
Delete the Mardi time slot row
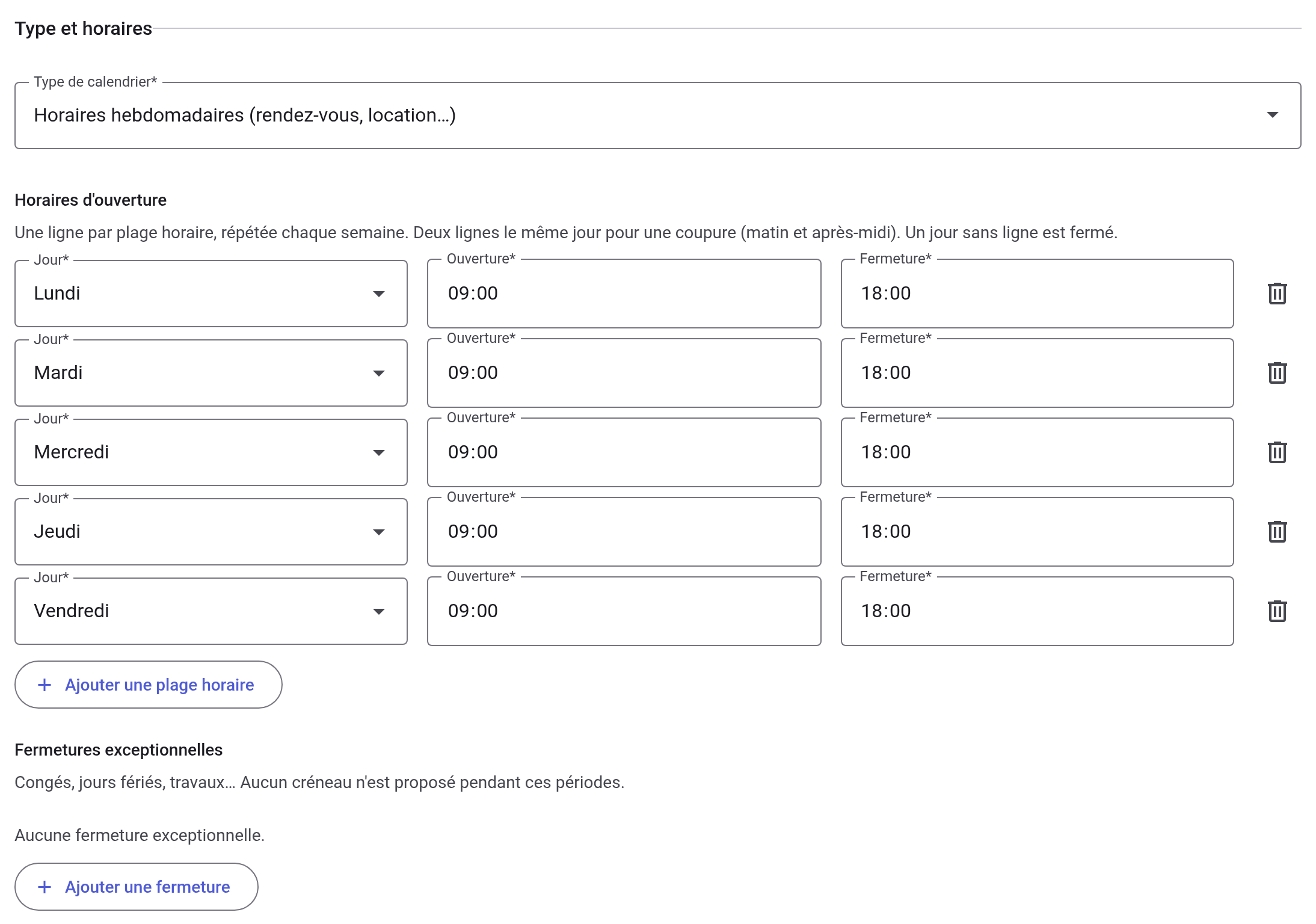click(x=1277, y=373)
